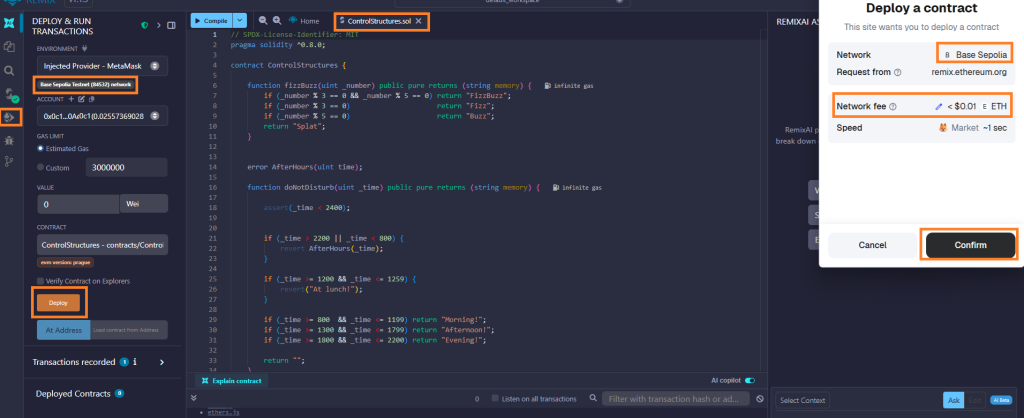Select the Estimated Gas radio button
Viewport: 1024px width, 418px height.
pos(41,148)
